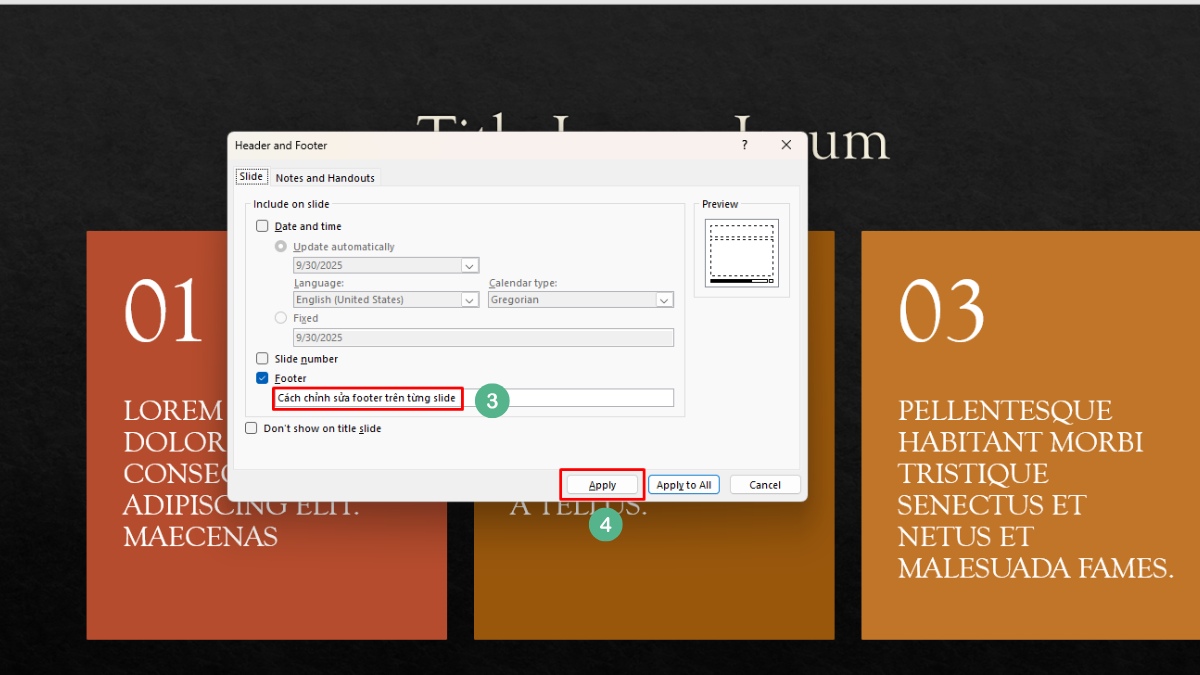Click the Fixed date input box

(483, 337)
